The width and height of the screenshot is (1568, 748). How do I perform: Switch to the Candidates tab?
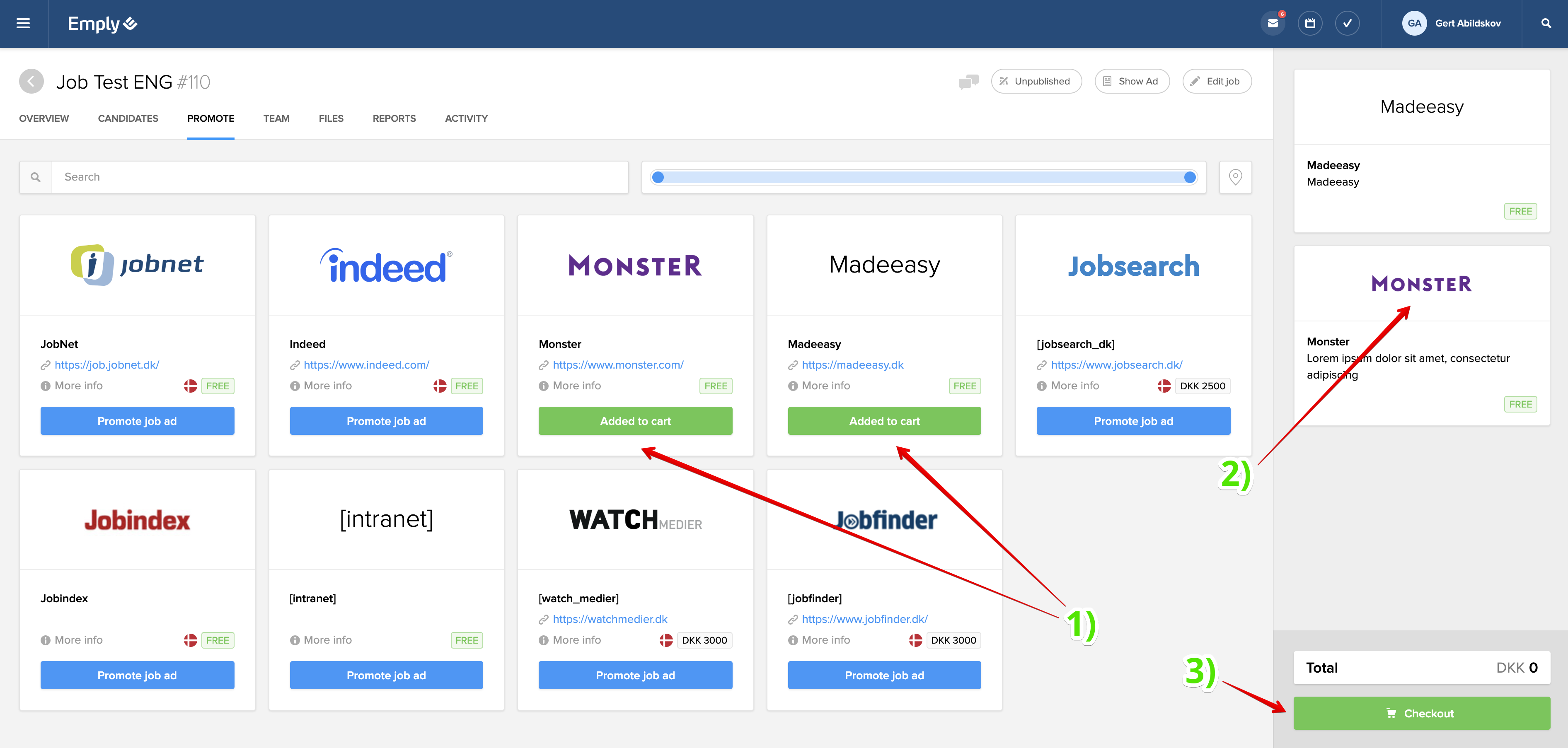click(x=128, y=119)
